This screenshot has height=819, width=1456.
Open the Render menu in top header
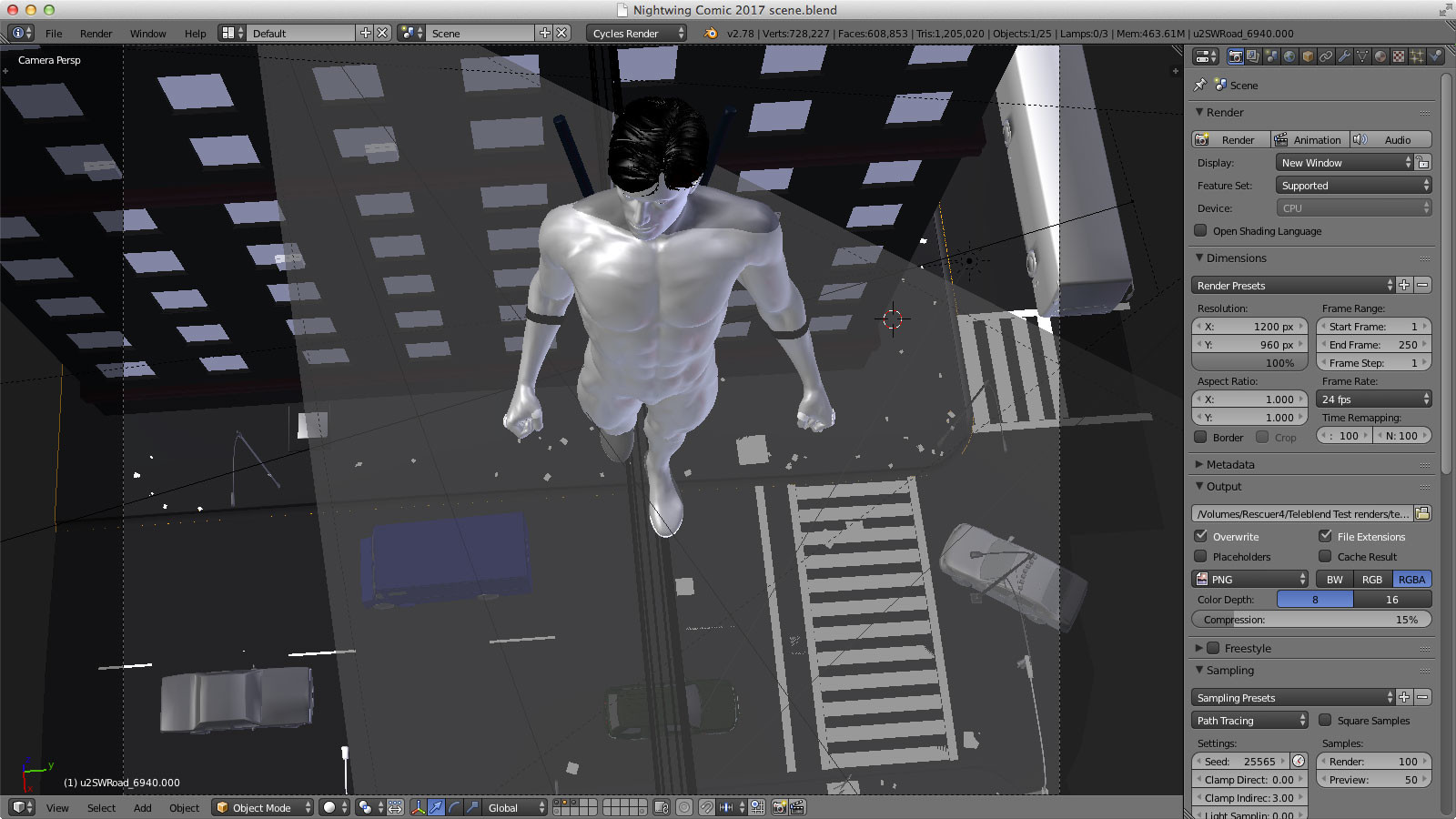(x=96, y=33)
